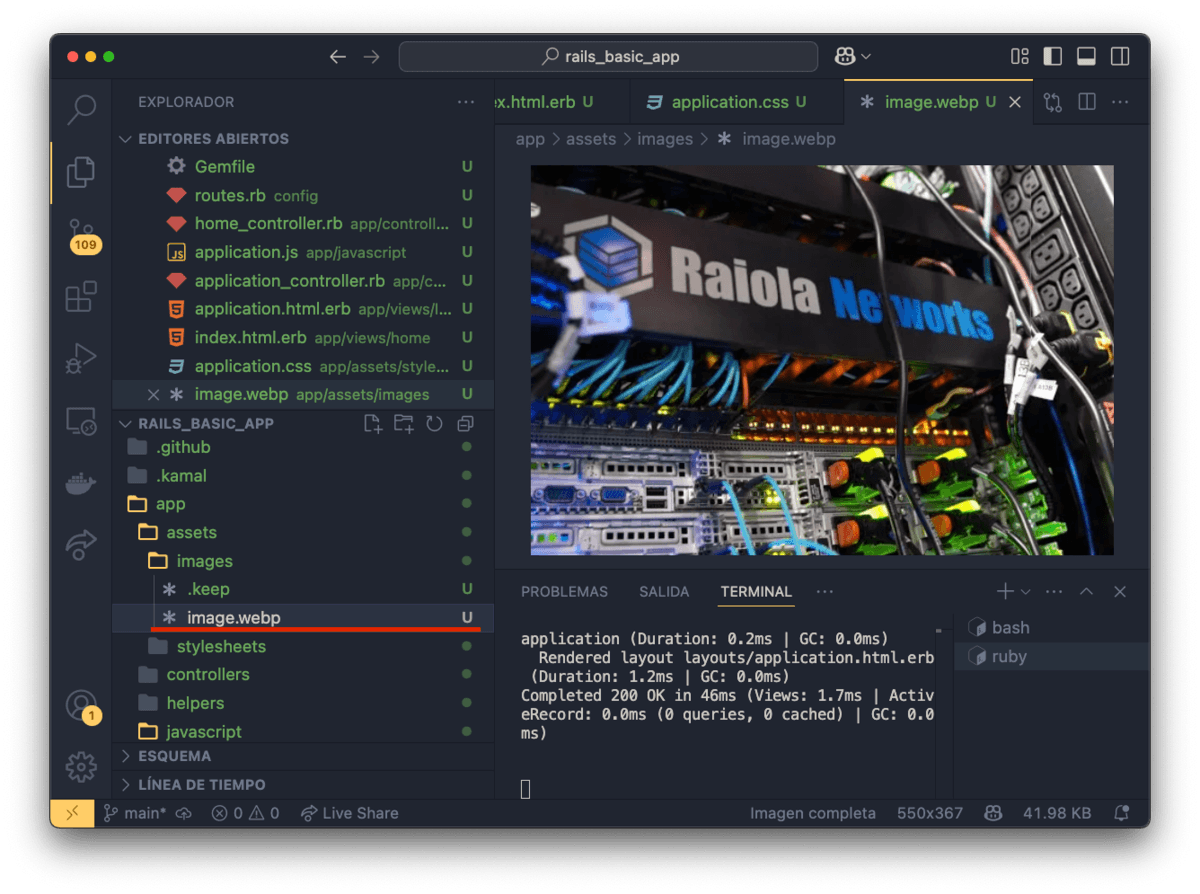Viewport: 1200px width, 894px height.
Task: Split the editor to the right
Action: (1087, 102)
